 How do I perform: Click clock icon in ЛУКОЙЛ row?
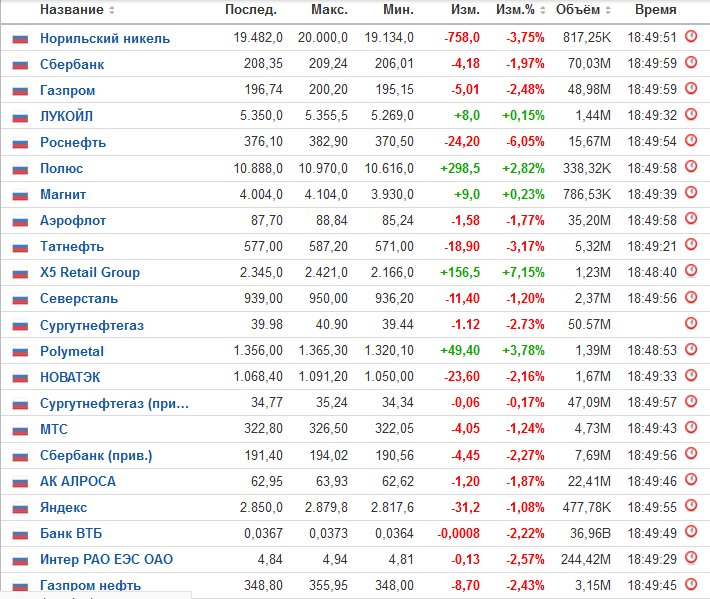point(691,115)
